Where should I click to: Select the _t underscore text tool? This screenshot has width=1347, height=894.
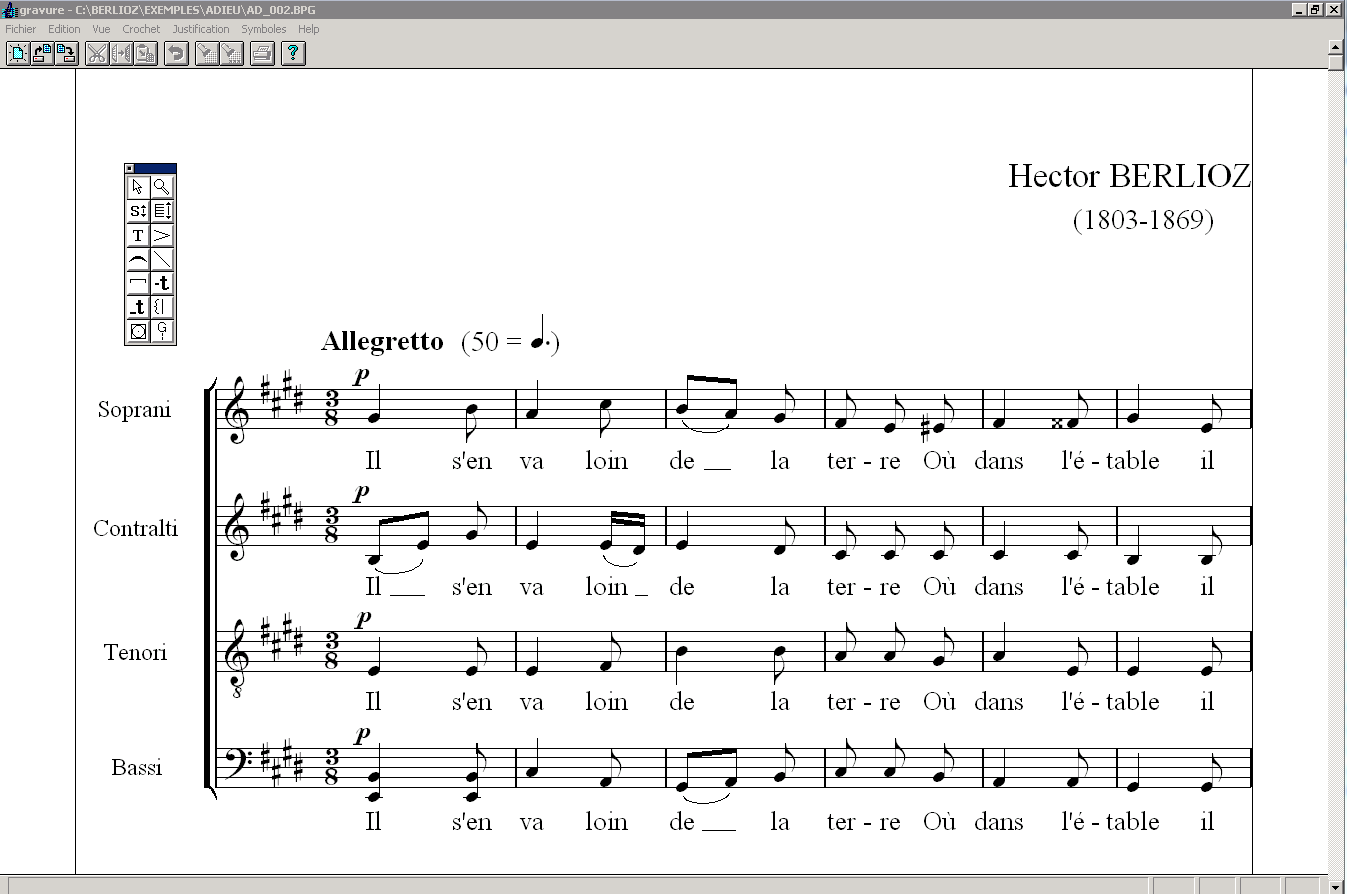click(x=138, y=307)
